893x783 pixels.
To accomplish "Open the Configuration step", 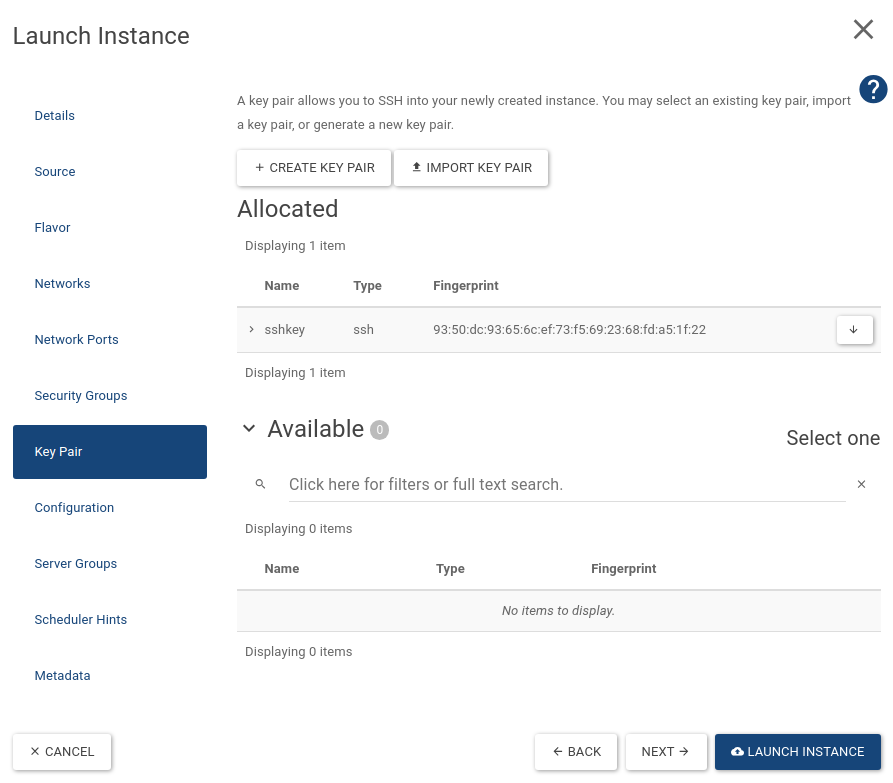I will pos(74,508).
